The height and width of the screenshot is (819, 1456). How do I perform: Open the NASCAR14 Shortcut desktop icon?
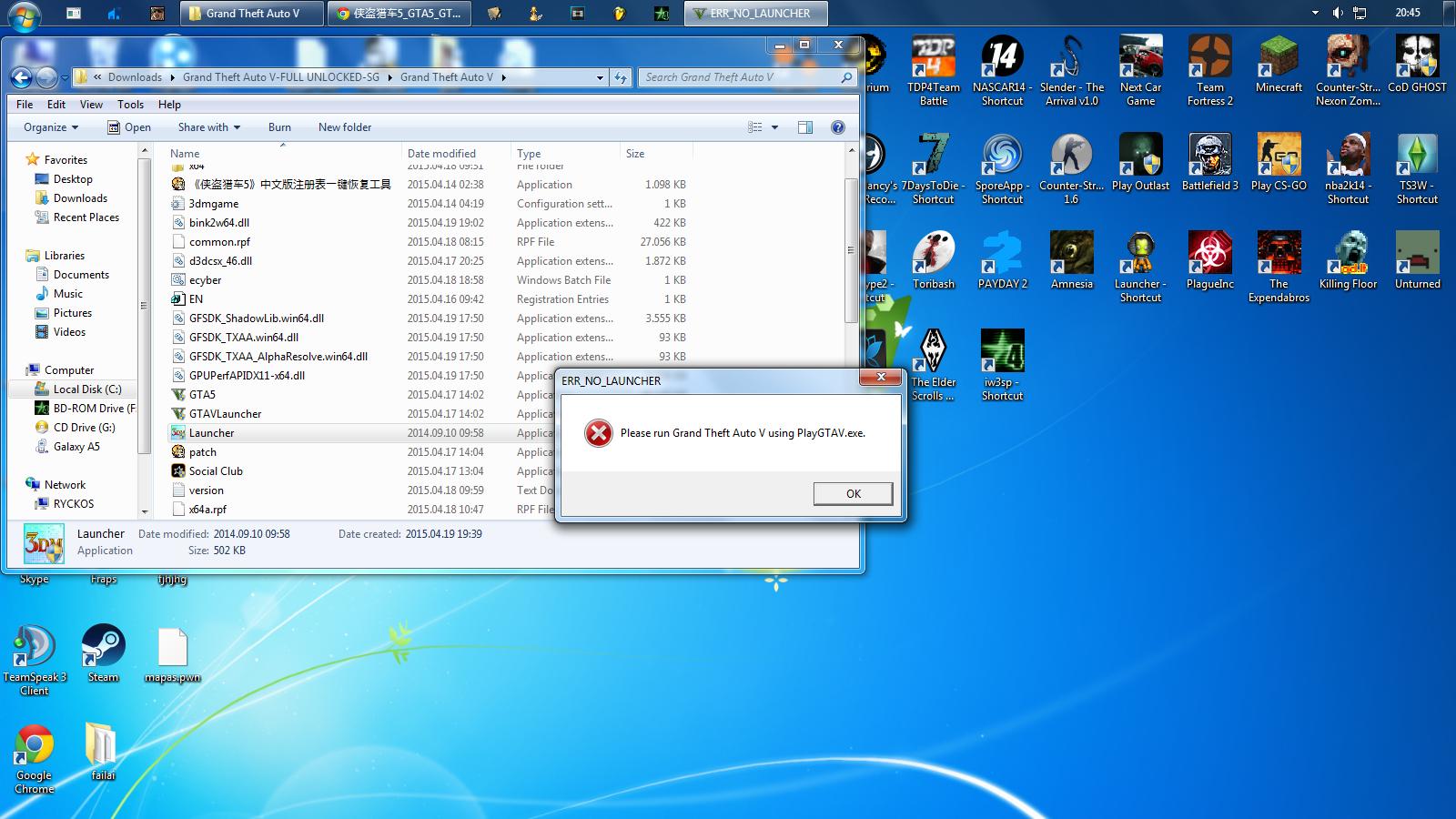tap(1002, 71)
